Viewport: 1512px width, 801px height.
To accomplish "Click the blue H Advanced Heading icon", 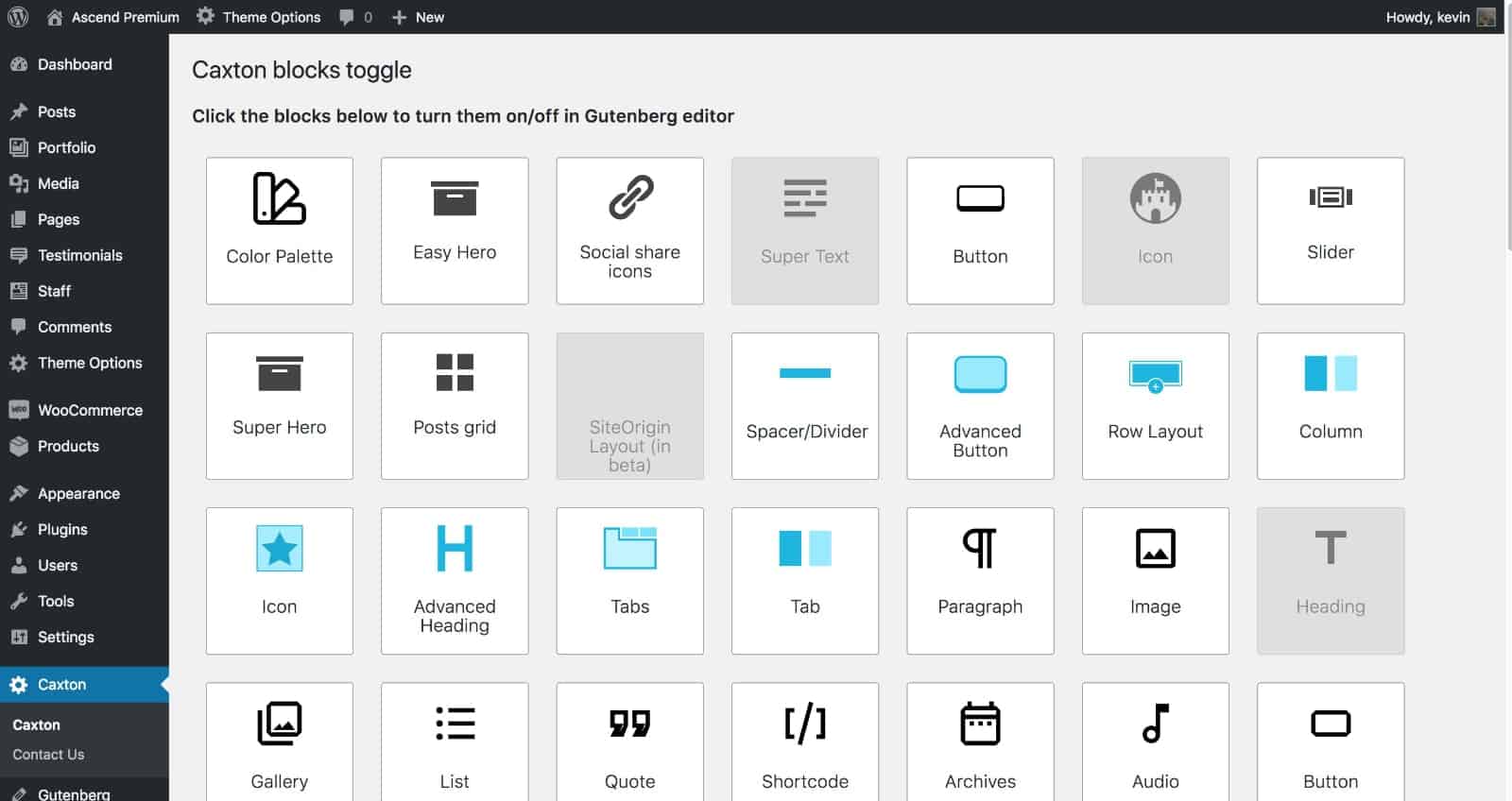I will coord(455,548).
